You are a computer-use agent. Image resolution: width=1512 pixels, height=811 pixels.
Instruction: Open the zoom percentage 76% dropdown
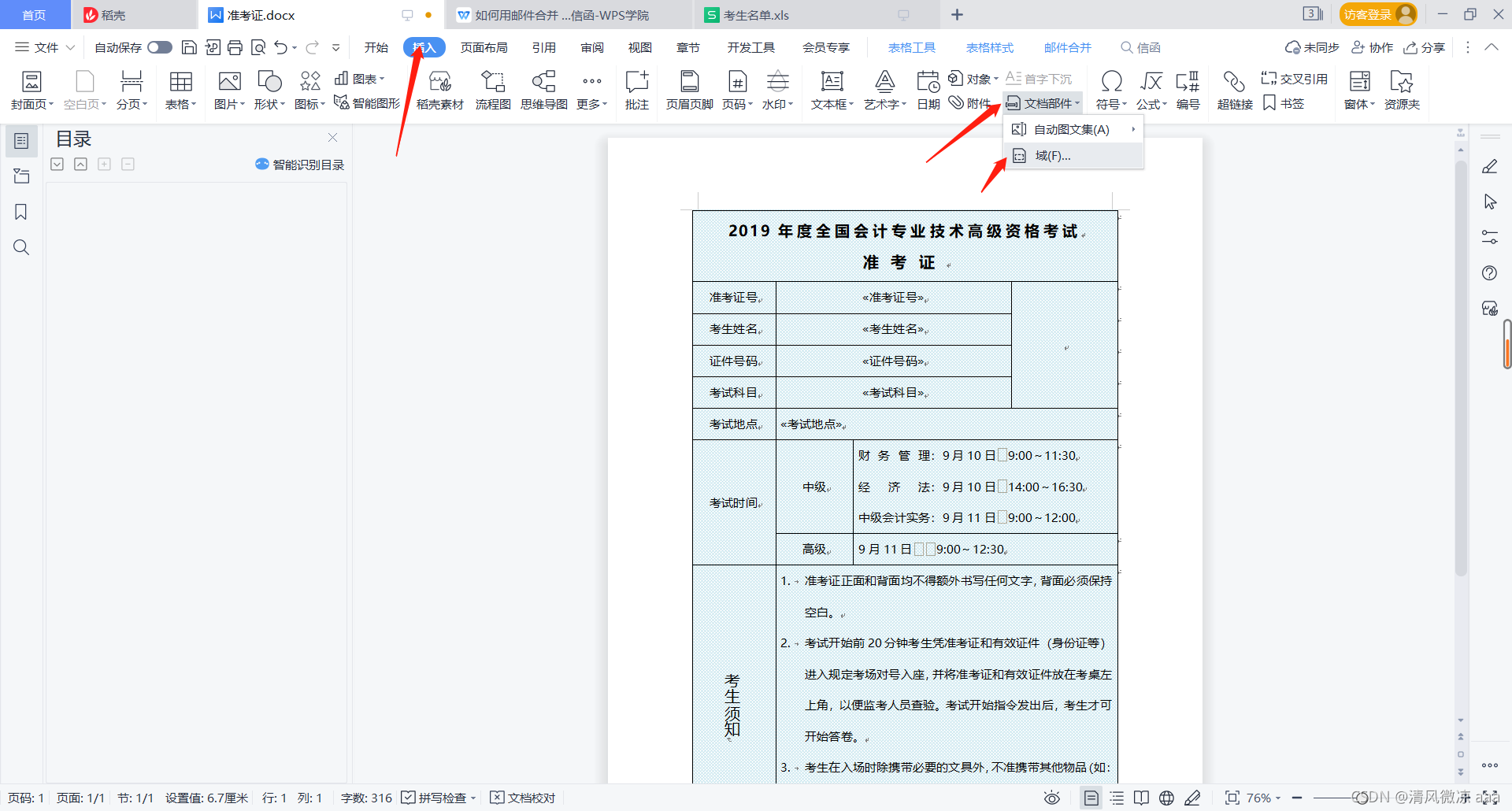pos(1258,798)
